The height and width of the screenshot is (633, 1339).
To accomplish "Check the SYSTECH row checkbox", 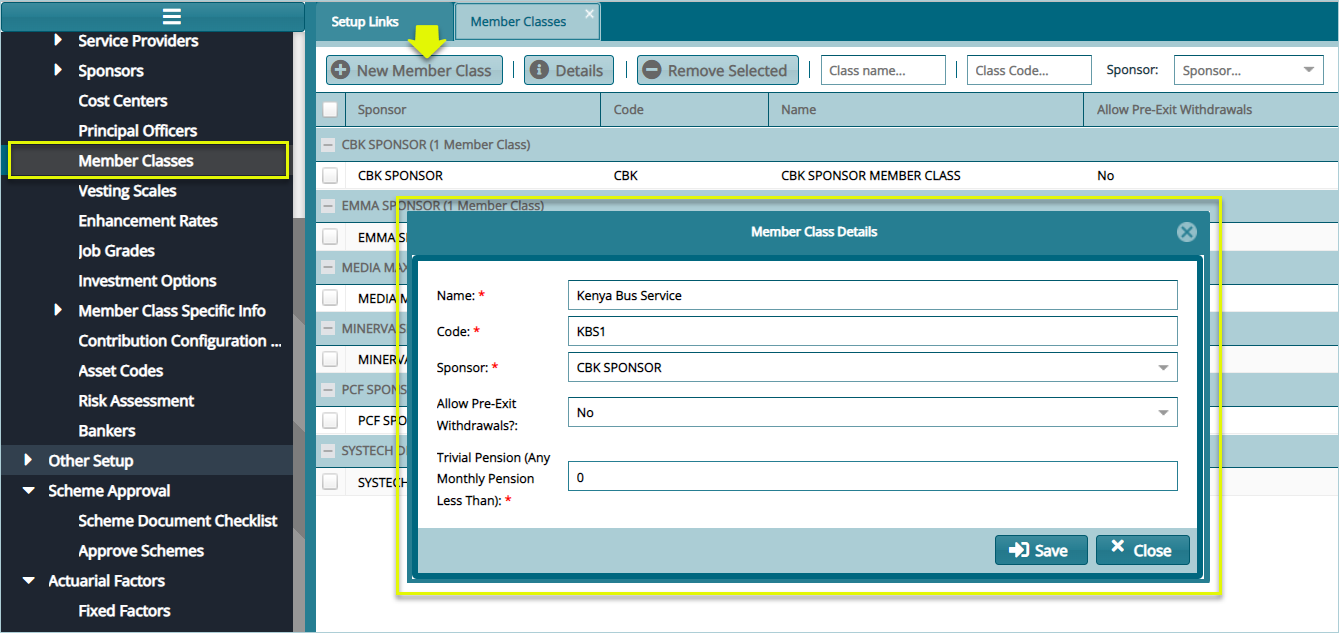I will 330,482.
